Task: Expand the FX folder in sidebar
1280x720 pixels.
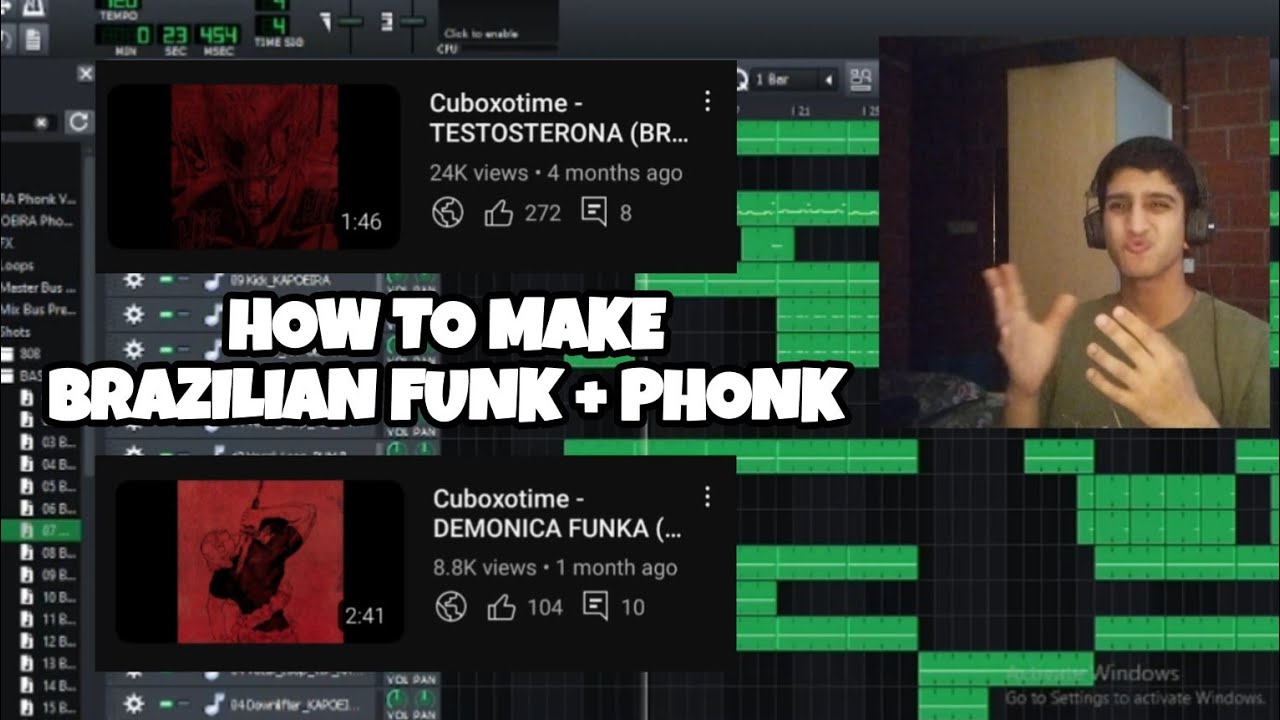Action: 8,244
